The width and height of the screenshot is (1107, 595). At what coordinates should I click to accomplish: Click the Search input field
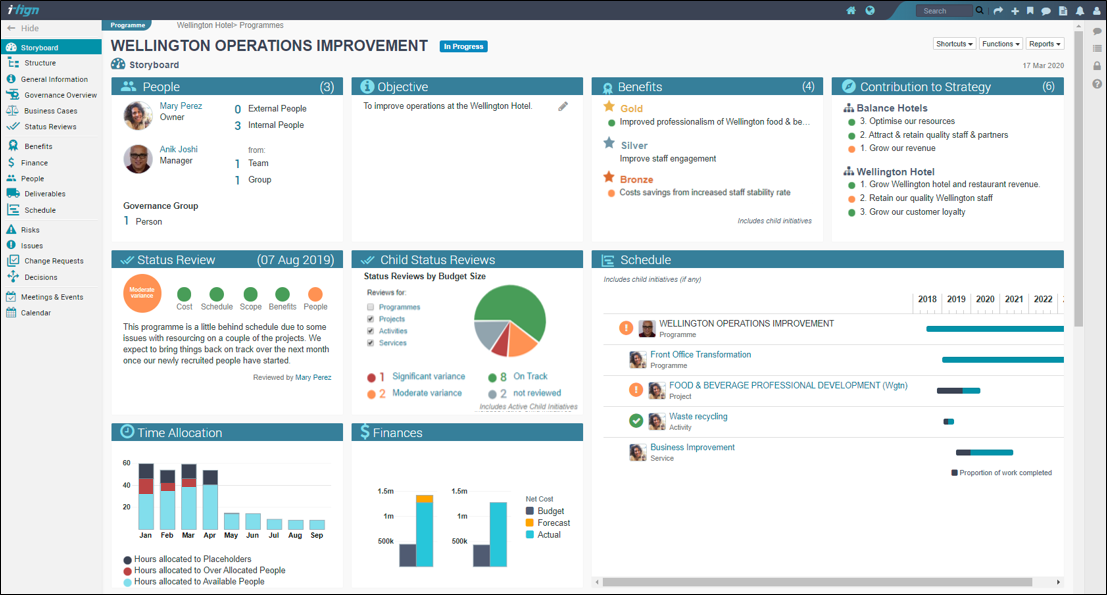(945, 11)
